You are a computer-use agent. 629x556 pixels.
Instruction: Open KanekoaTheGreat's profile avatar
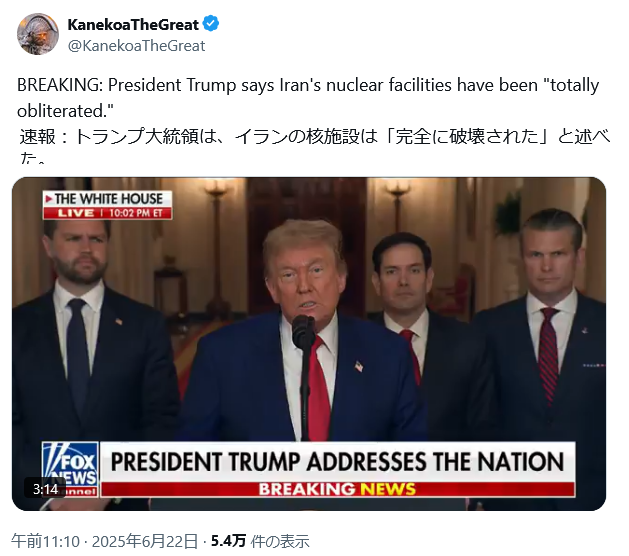(x=38, y=34)
